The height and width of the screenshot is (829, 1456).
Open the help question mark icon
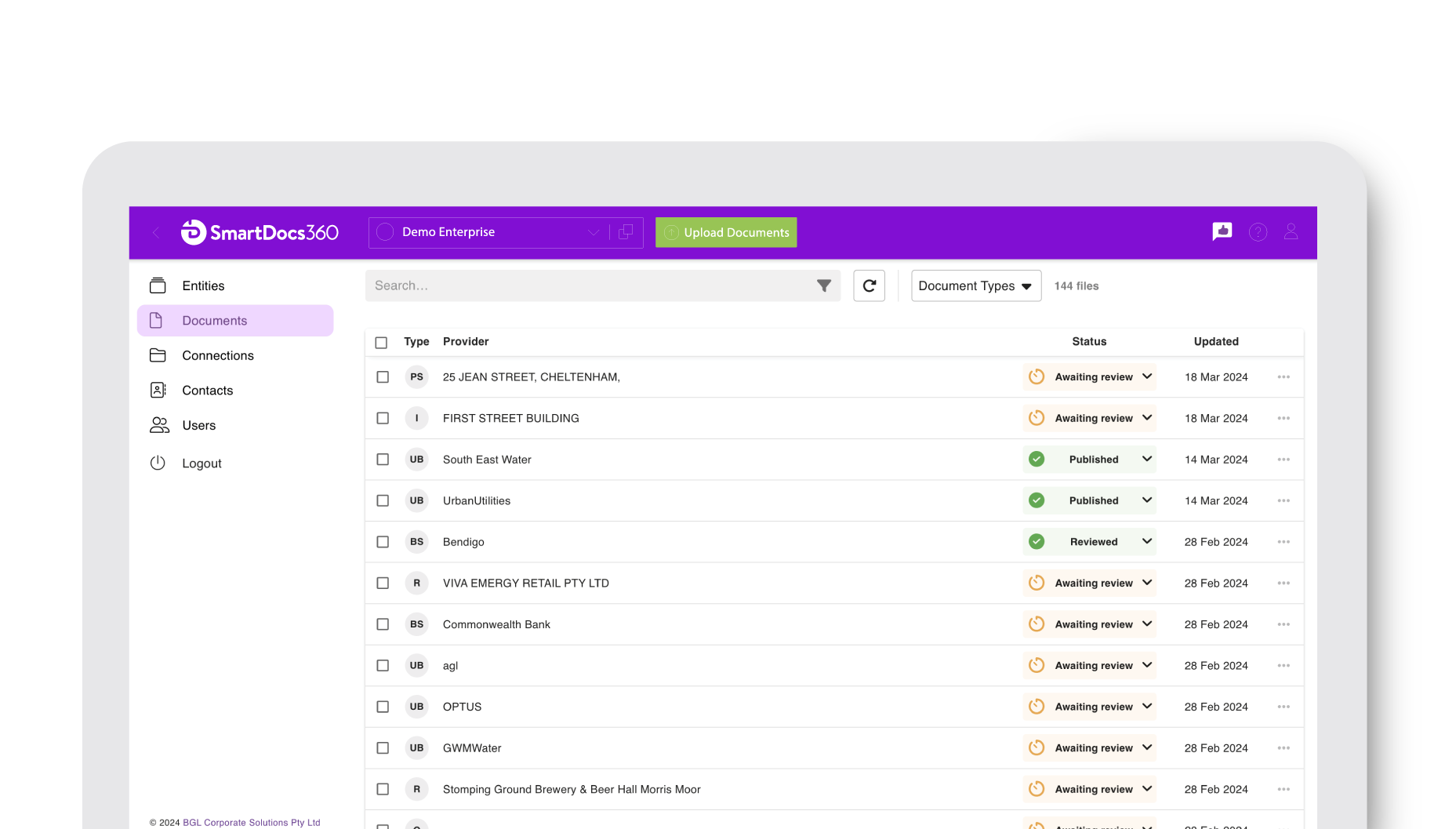click(1258, 232)
